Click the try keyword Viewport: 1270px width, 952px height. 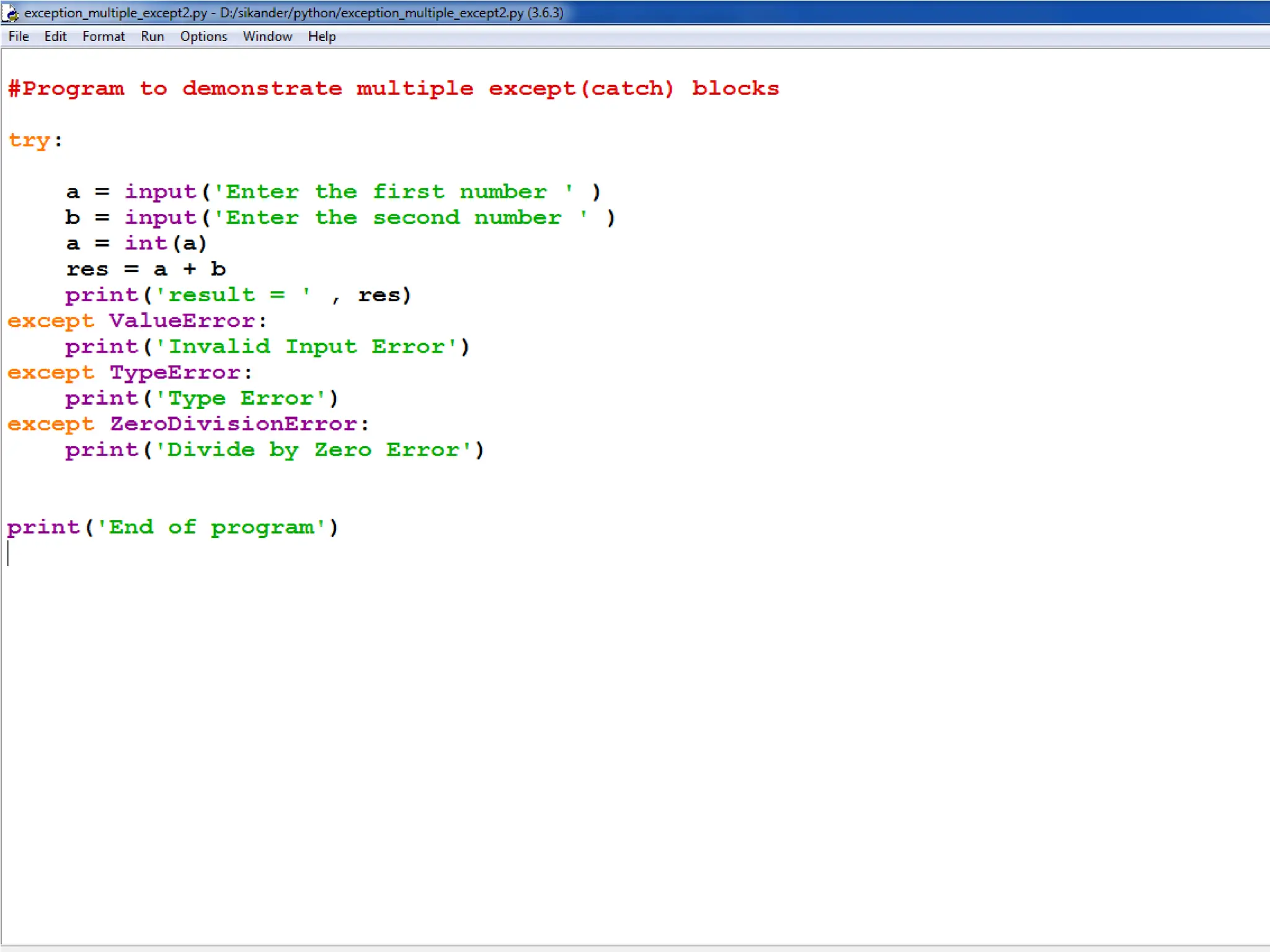pos(29,141)
